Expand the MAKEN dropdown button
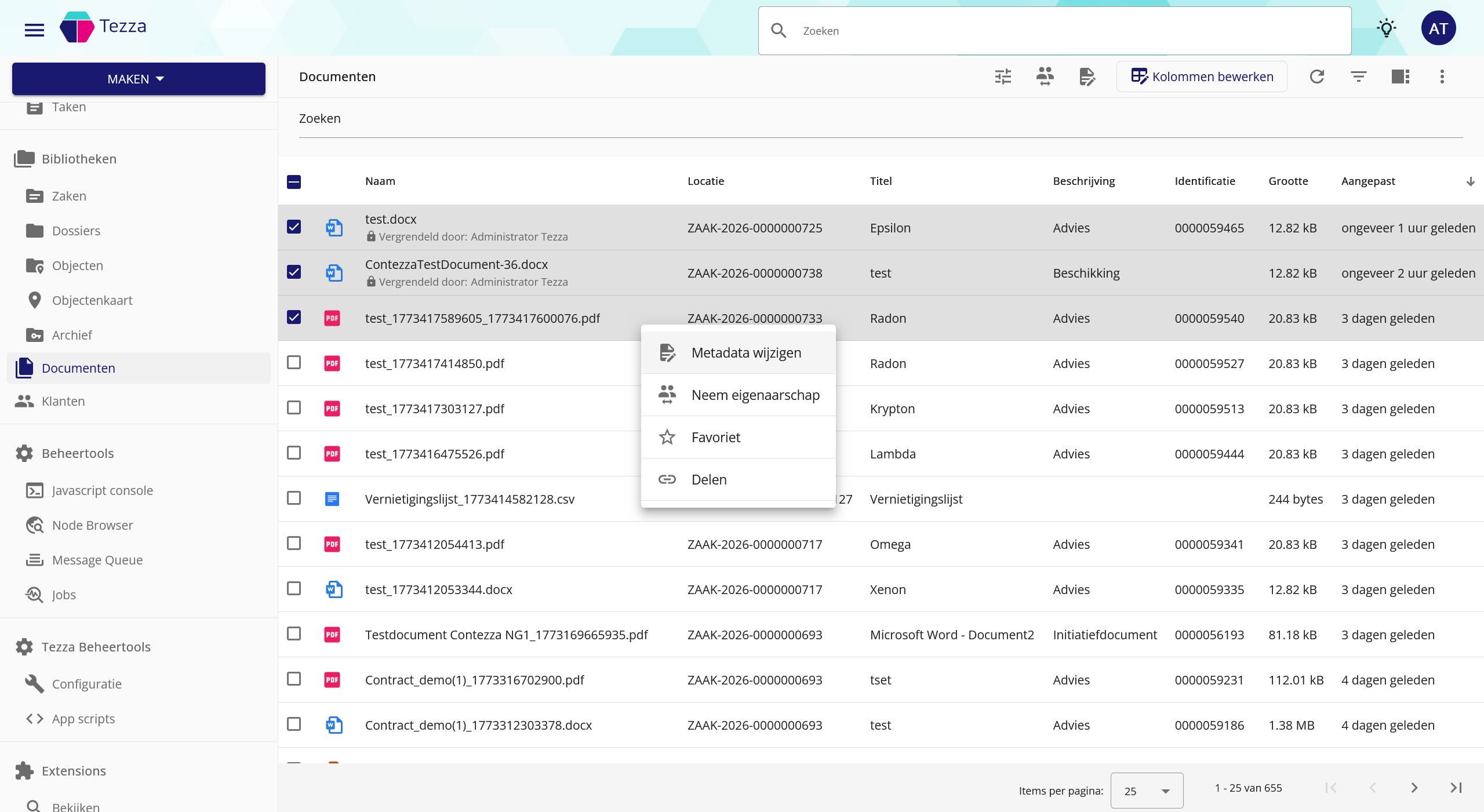Viewport: 1484px width, 812px height. click(139, 79)
